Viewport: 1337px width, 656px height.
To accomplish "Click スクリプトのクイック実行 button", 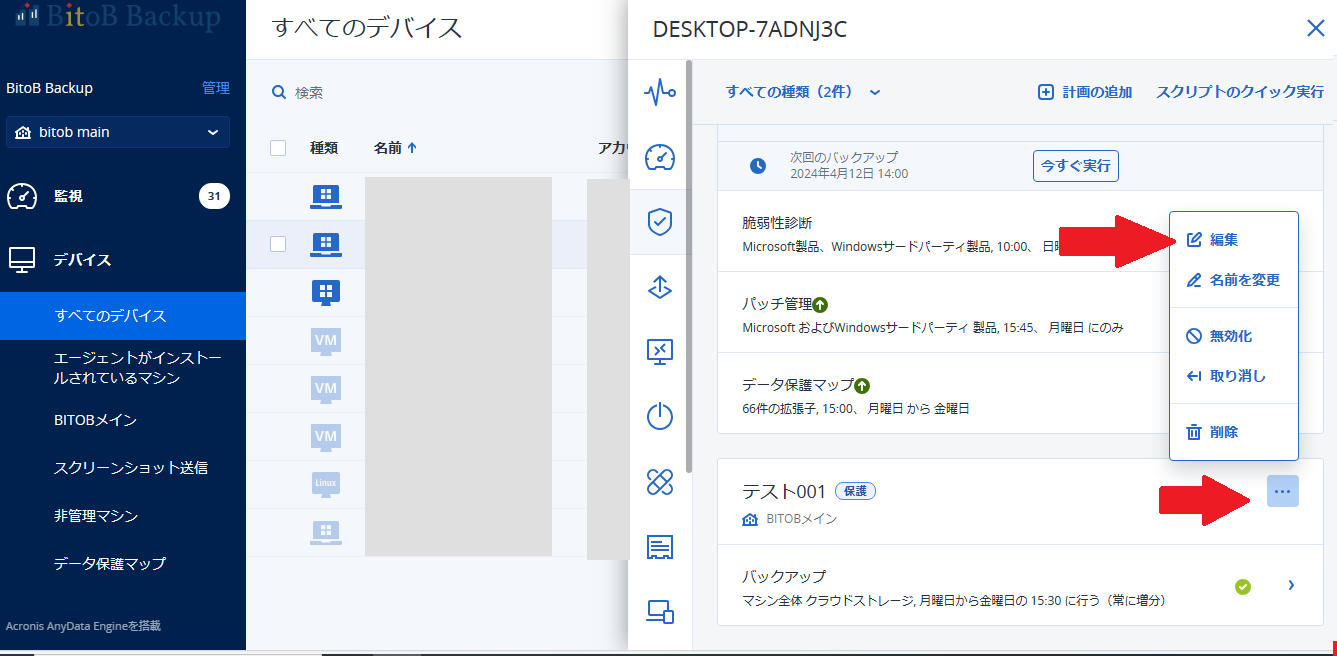I will click(x=1240, y=92).
